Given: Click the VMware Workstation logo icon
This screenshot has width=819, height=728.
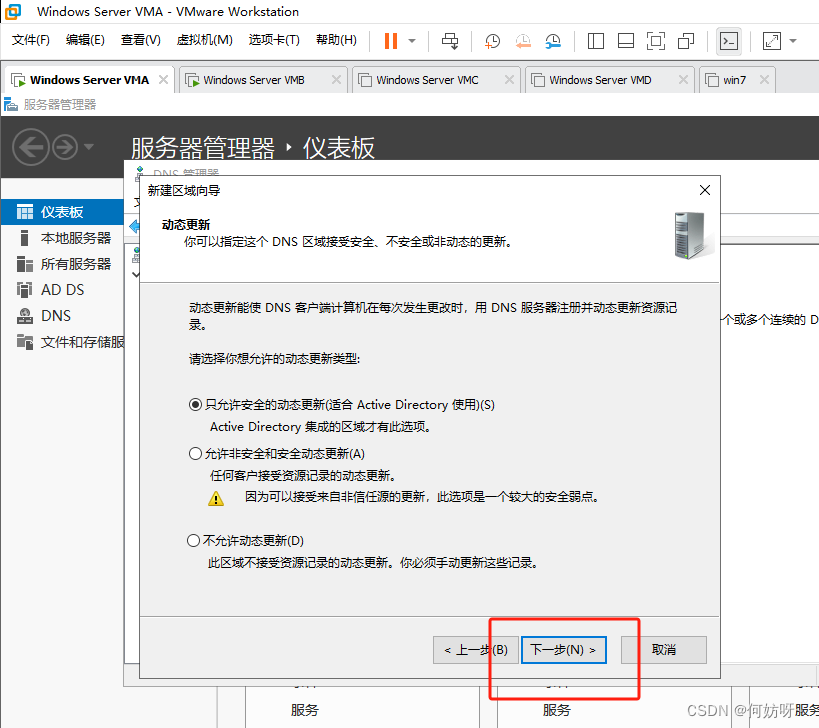Looking at the screenshot, I should [13, 11].
